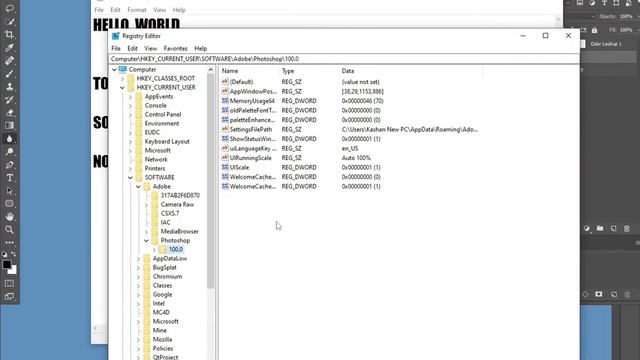Open Registry Editor File menu
The image size is (640, 360).
click(116, 48)
